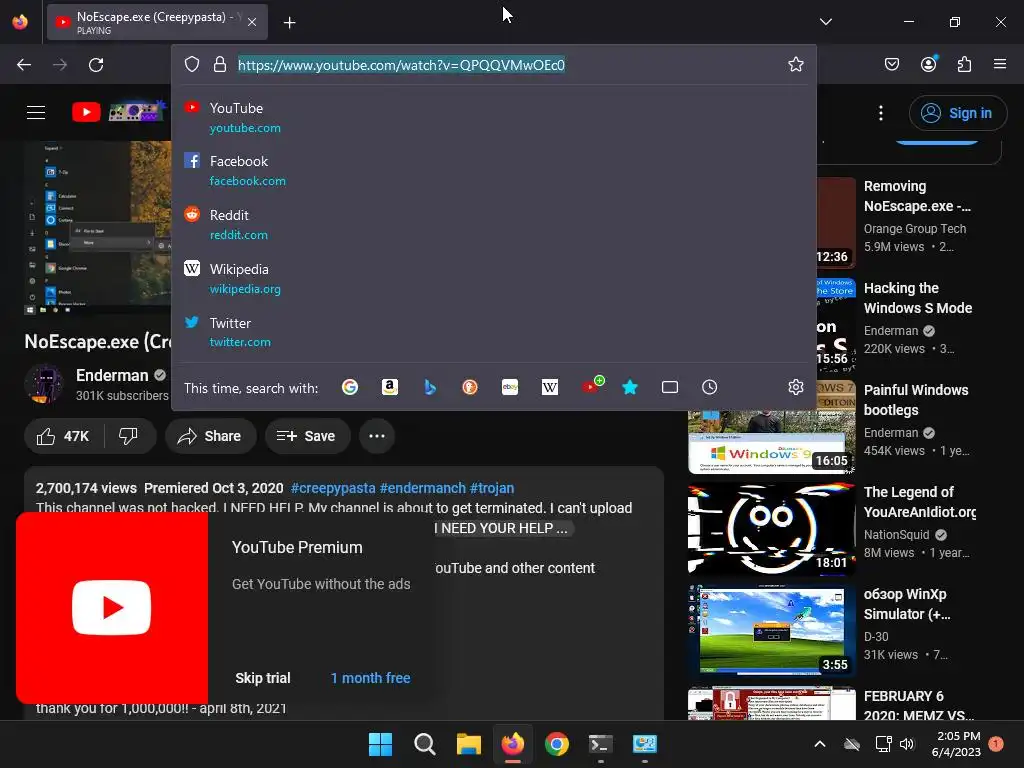Screen dimensions: 1024x768
Task: Open The Legend of YouAreAnIdiot thumbnail
Action: coord(771,529)
